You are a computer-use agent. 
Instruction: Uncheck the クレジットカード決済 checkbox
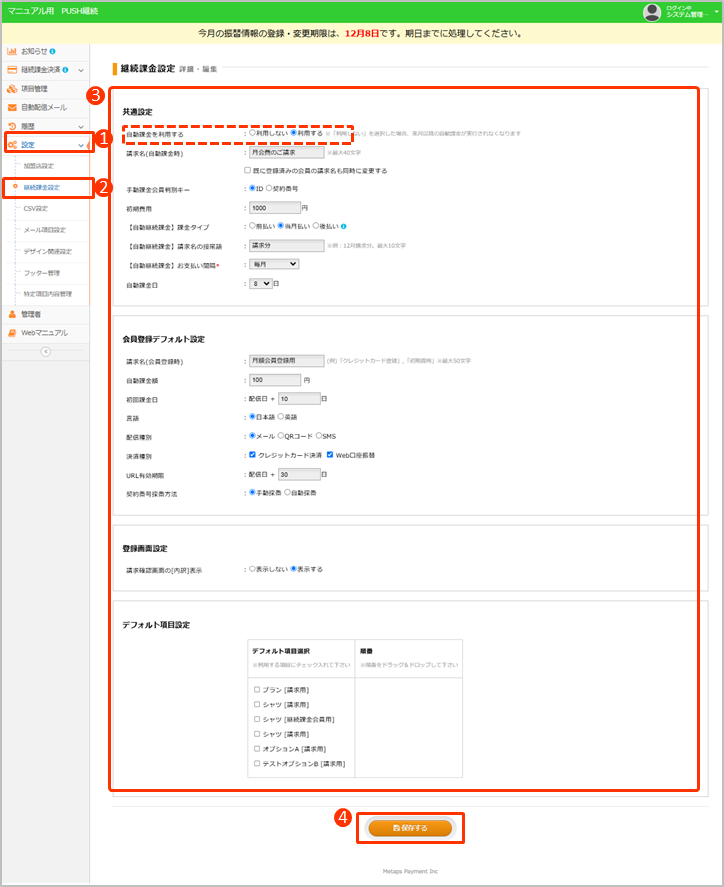[x=252, y=455]
